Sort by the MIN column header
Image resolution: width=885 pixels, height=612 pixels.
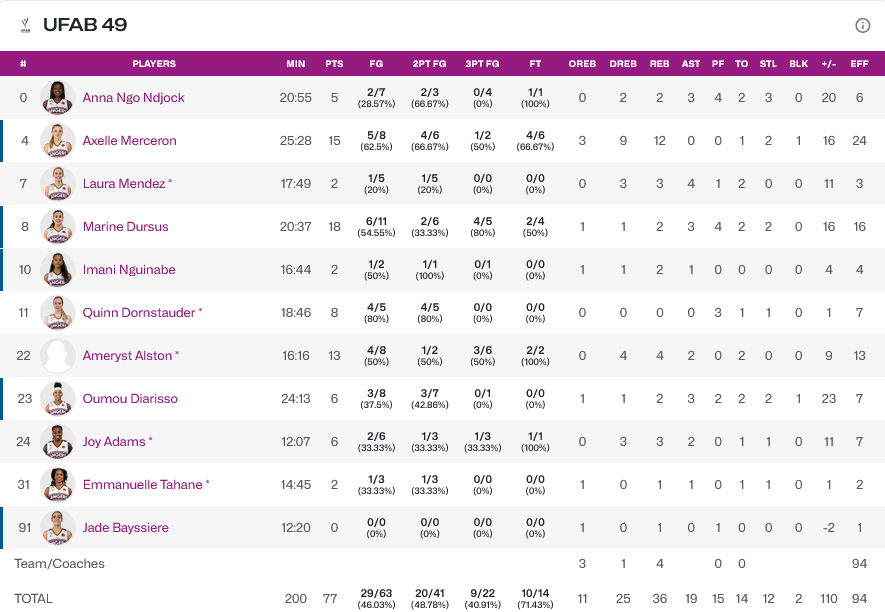[296, 64]
